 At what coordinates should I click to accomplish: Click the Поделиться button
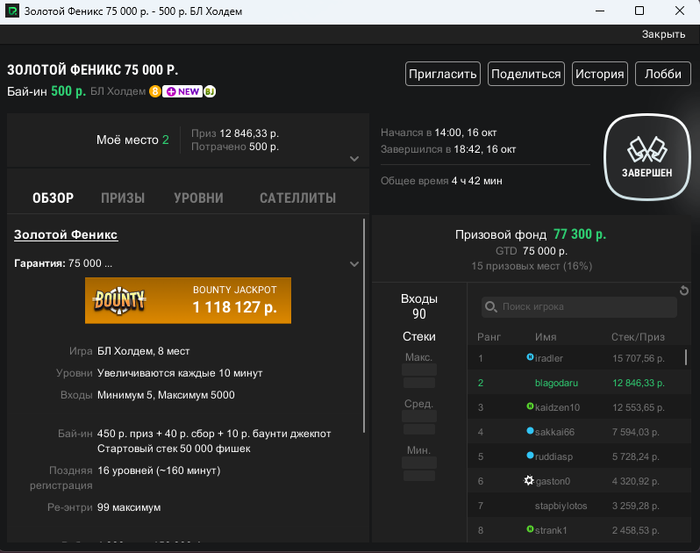tap(526, 74)
